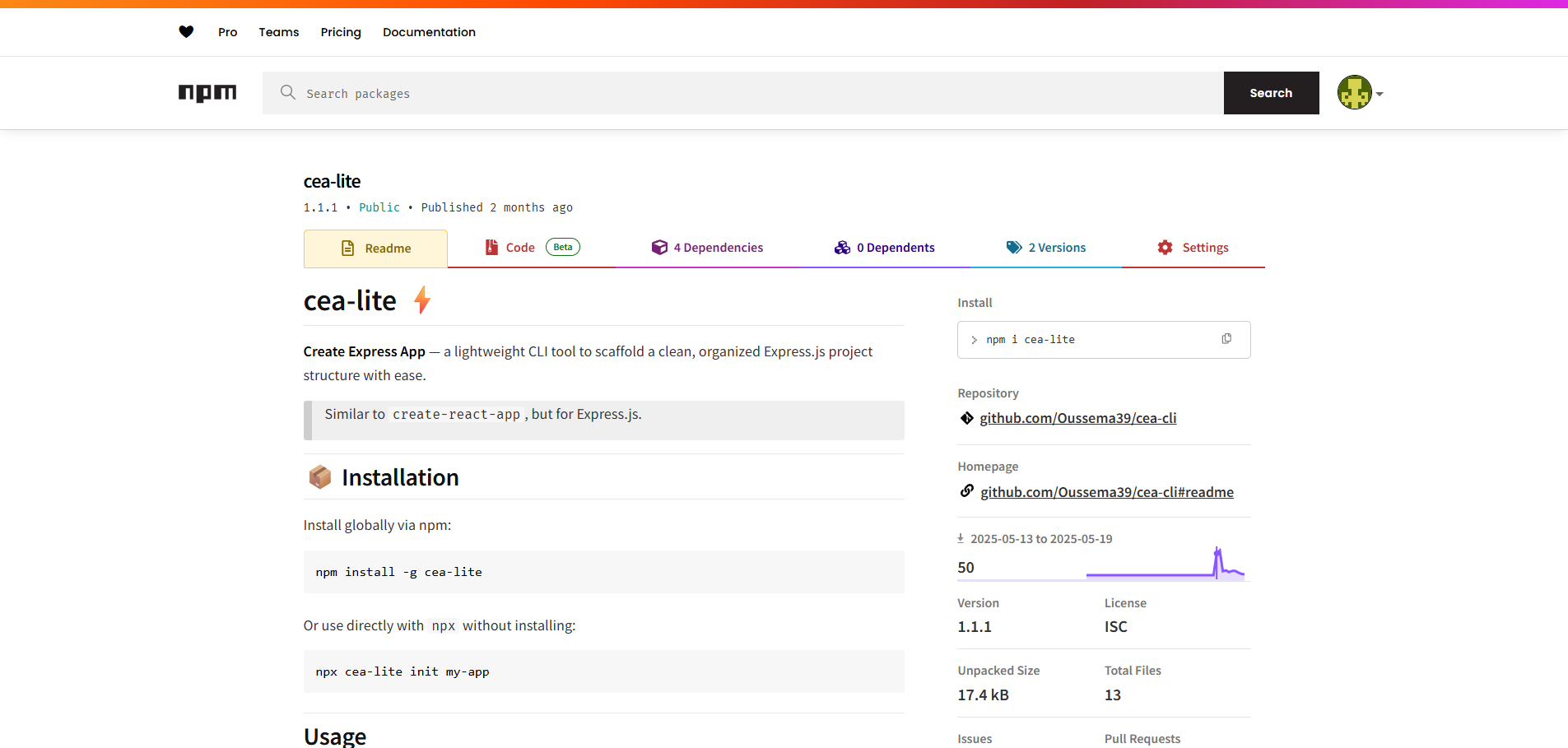Click the magnifier icon in search bar

click(x=287, y=92)
